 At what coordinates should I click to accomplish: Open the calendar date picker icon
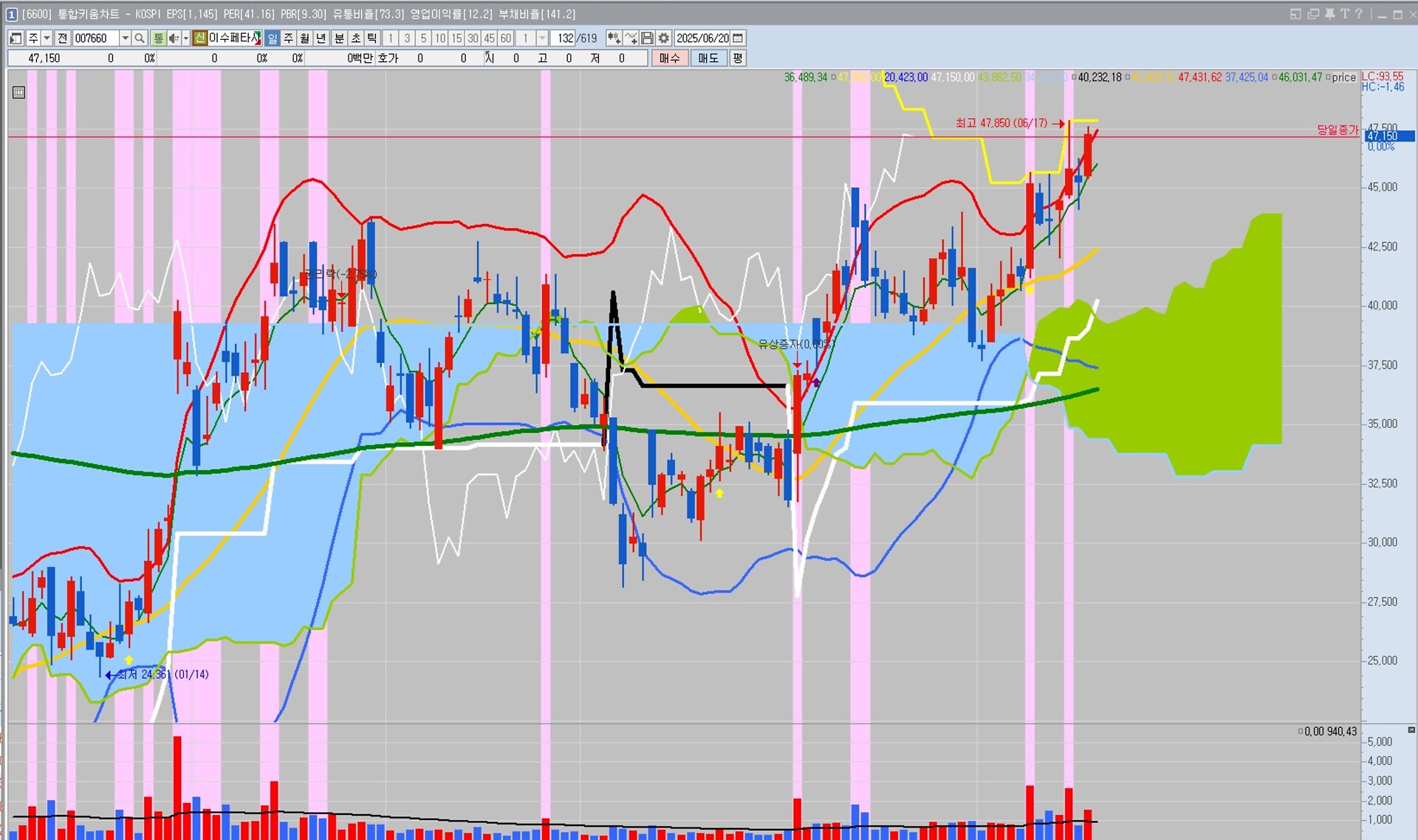[x=738, y=38]
